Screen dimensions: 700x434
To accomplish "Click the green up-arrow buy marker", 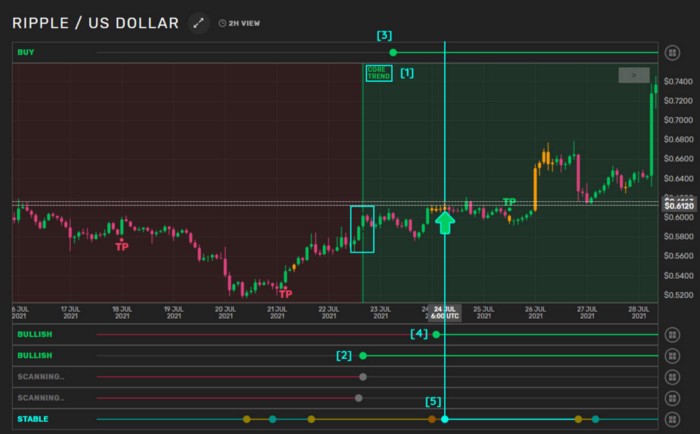I will pos(445,222).
